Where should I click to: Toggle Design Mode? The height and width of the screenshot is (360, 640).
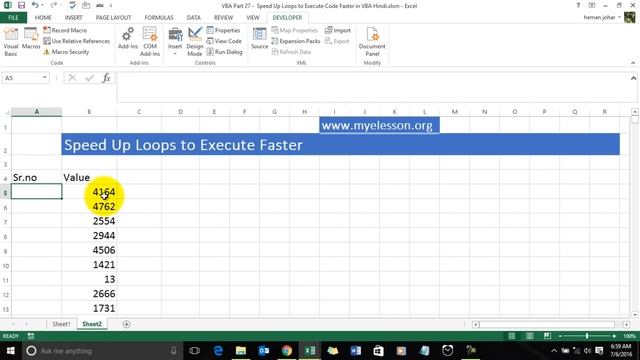click(195, 42)
